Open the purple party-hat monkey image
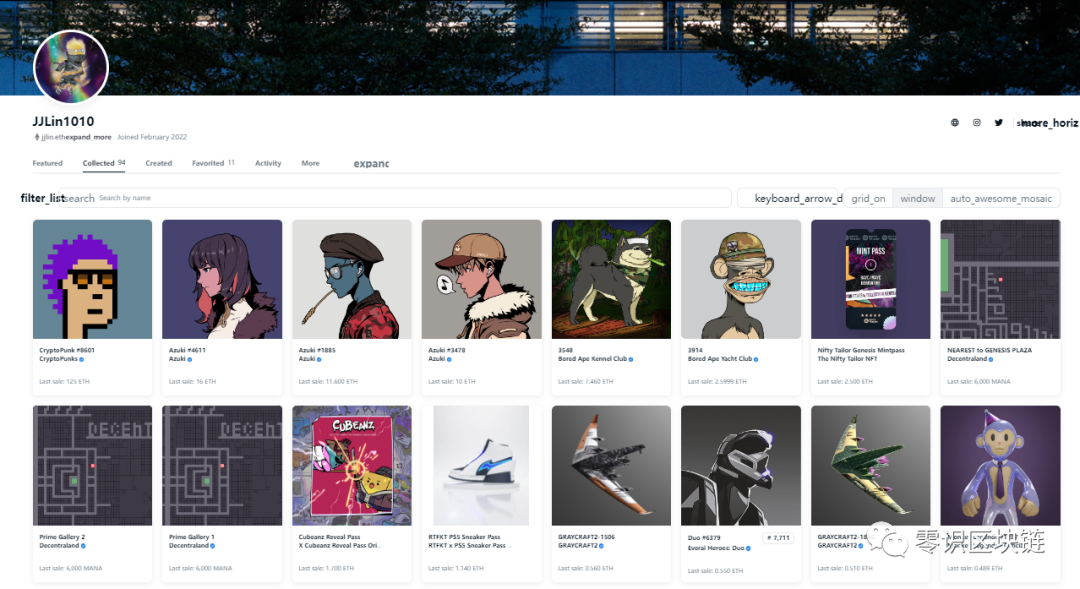This screenshot has height=589, width=1080. pos(1000,466)
